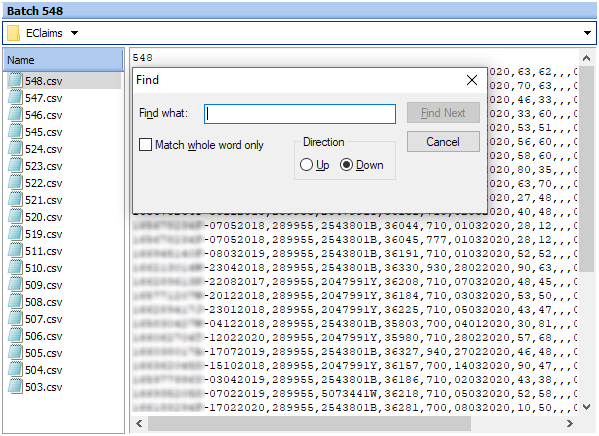This screenshot has width=599, height=436.
Task: Click the horizontal scrollbar right arrow
Action: click(x=570, y=423)
